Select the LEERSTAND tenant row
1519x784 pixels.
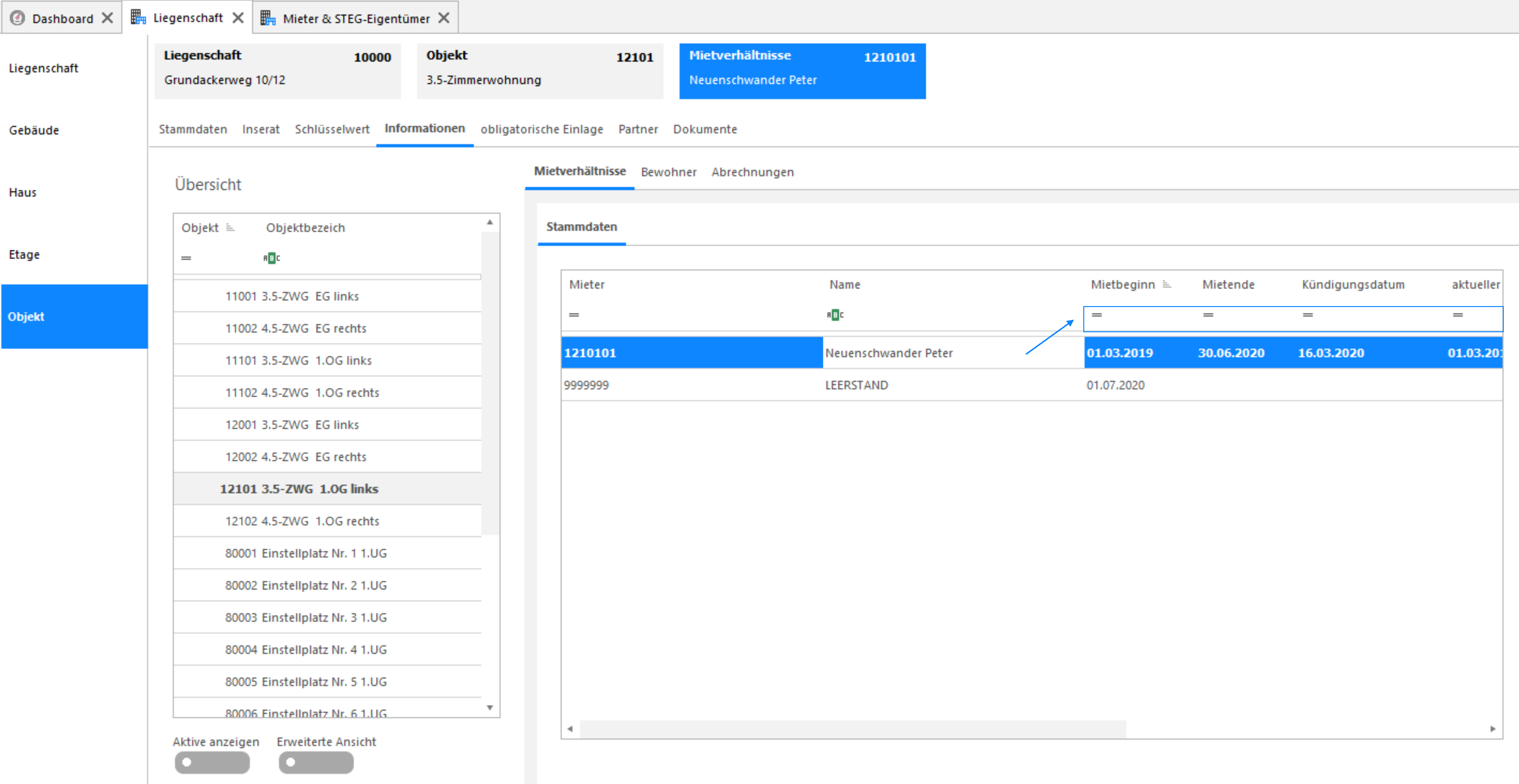(x=1031, y=385)
